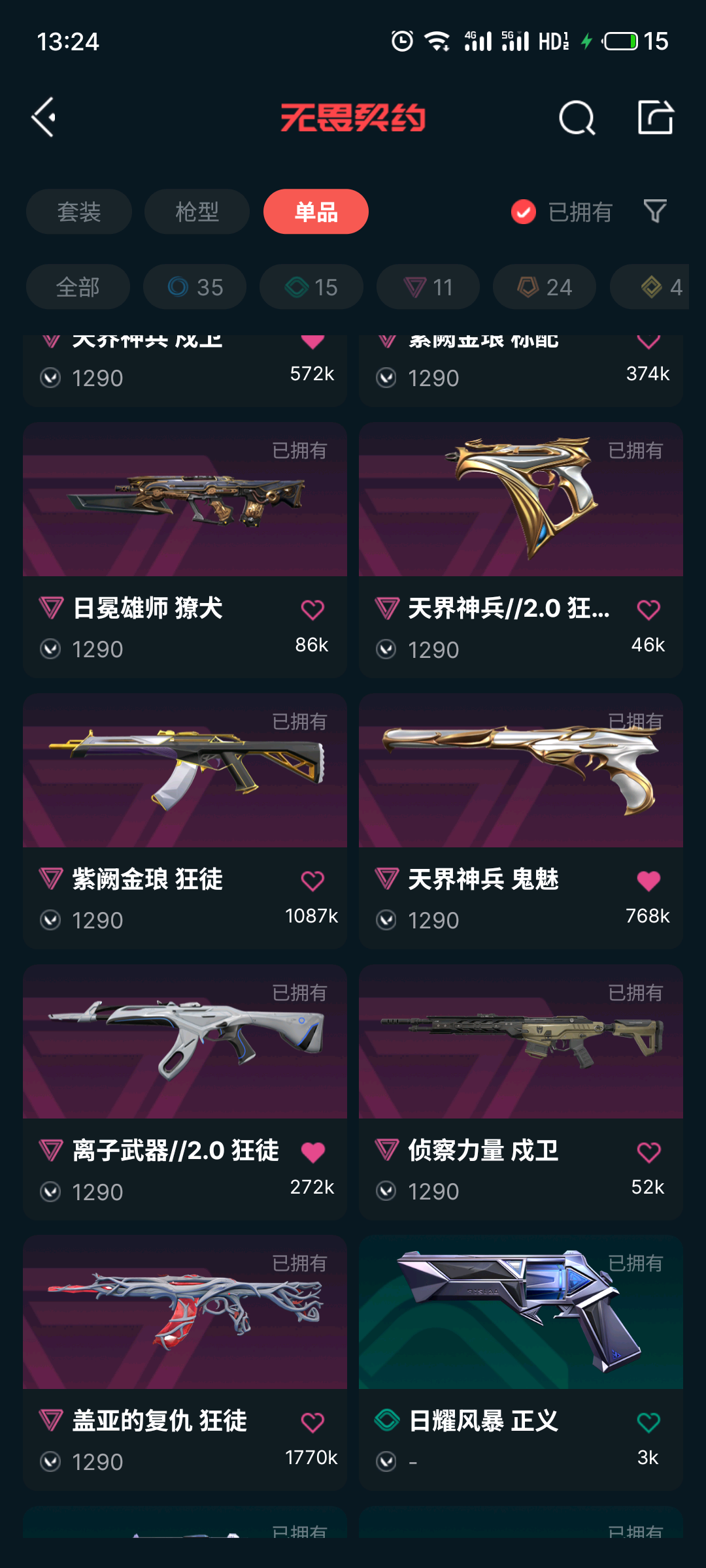Filter by blue tier with 35 items
The height and width of the screenshot is (1568, 706).
[195, 287]
